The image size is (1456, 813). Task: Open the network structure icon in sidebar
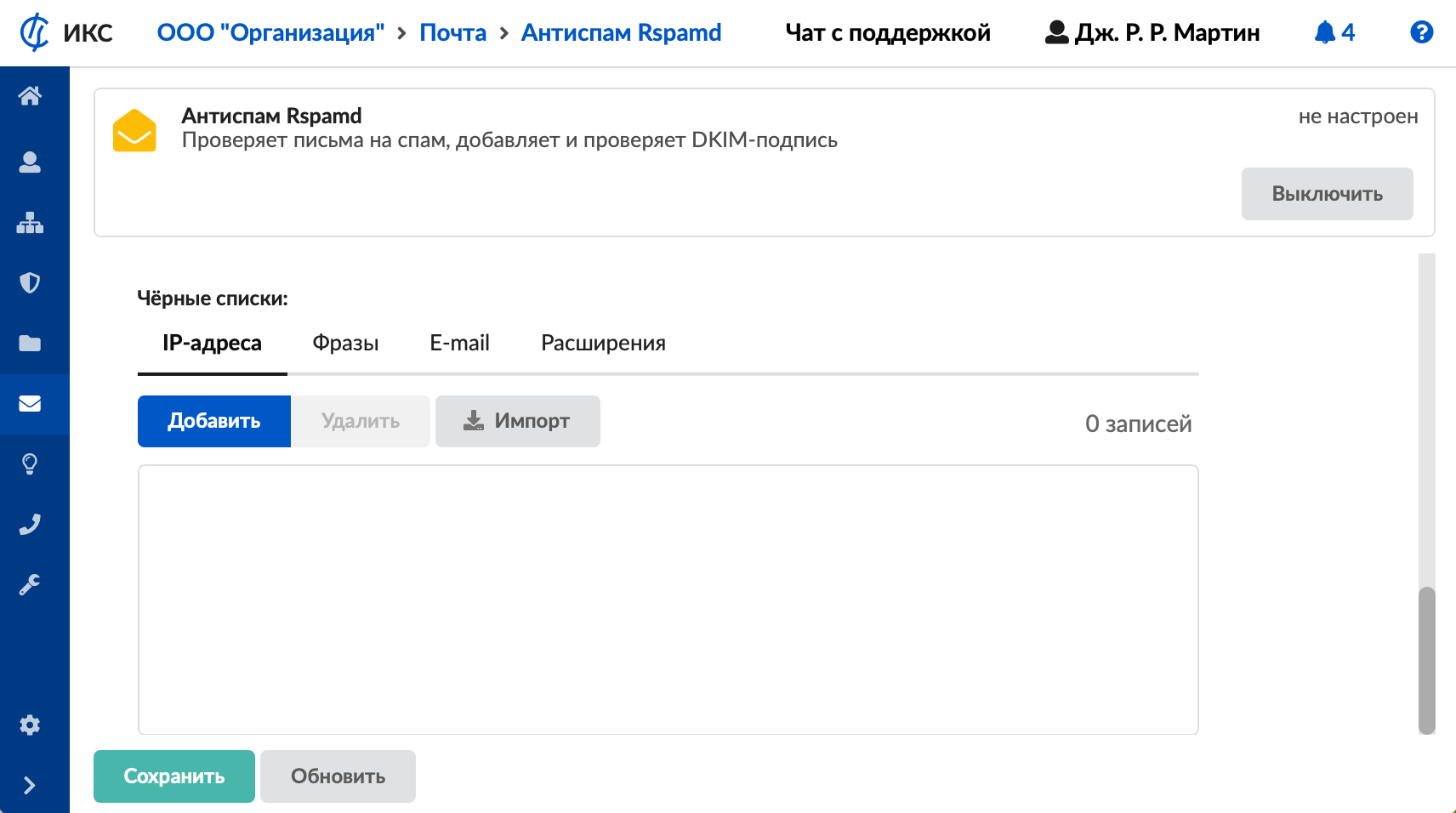[x=30, y=223]
